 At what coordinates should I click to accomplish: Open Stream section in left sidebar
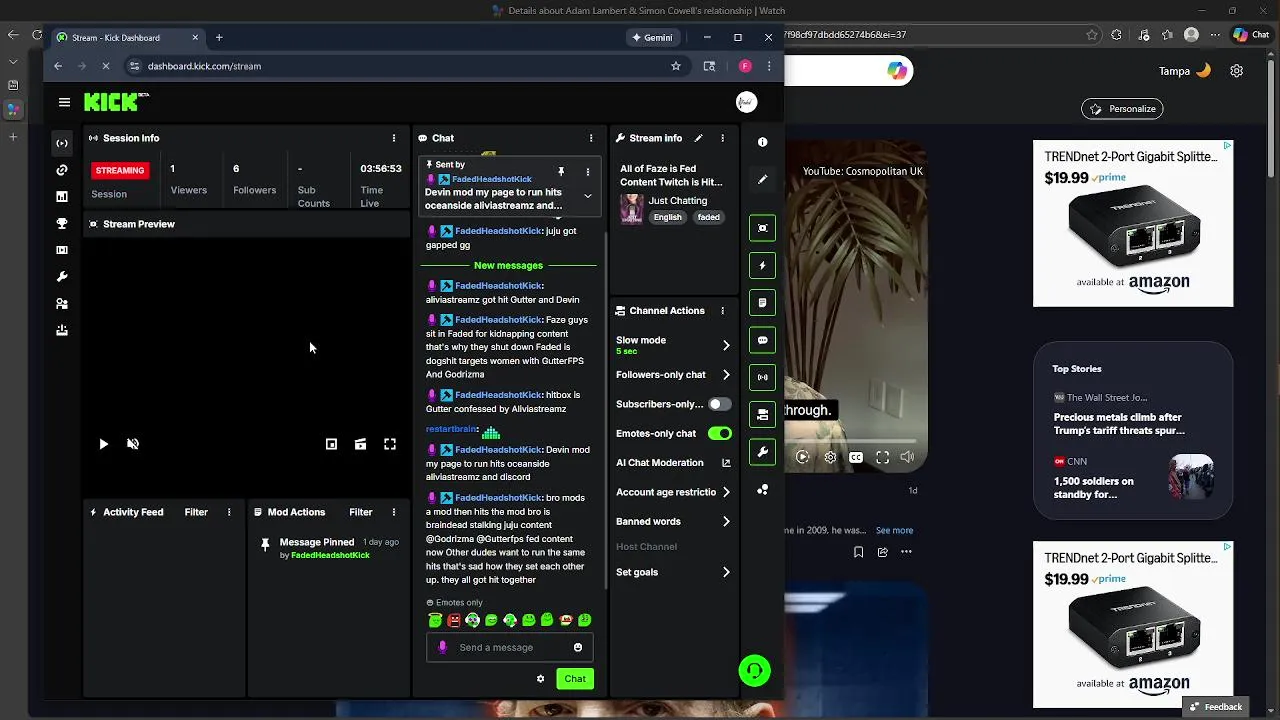point(62,143)
